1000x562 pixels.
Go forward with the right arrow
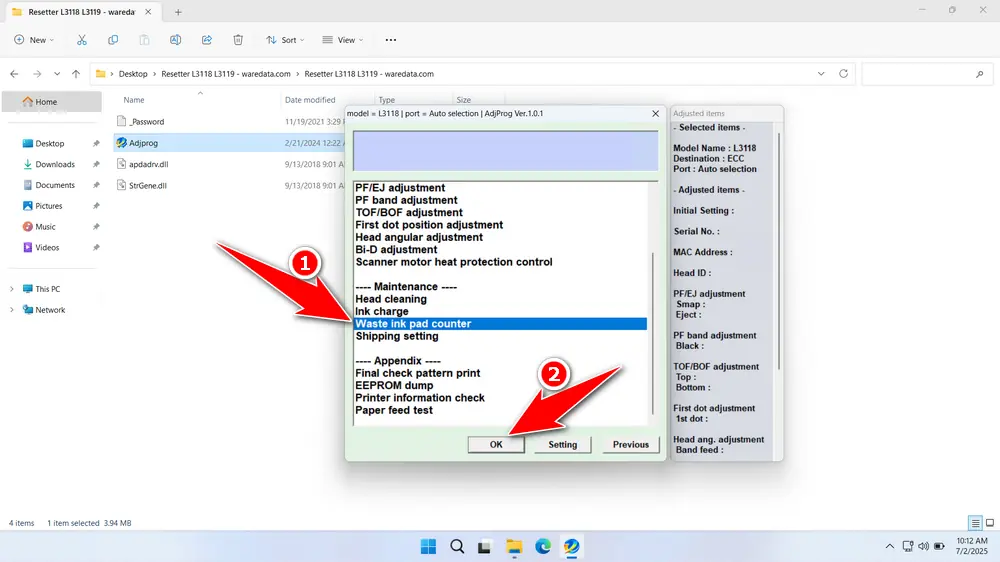point(37,74)
